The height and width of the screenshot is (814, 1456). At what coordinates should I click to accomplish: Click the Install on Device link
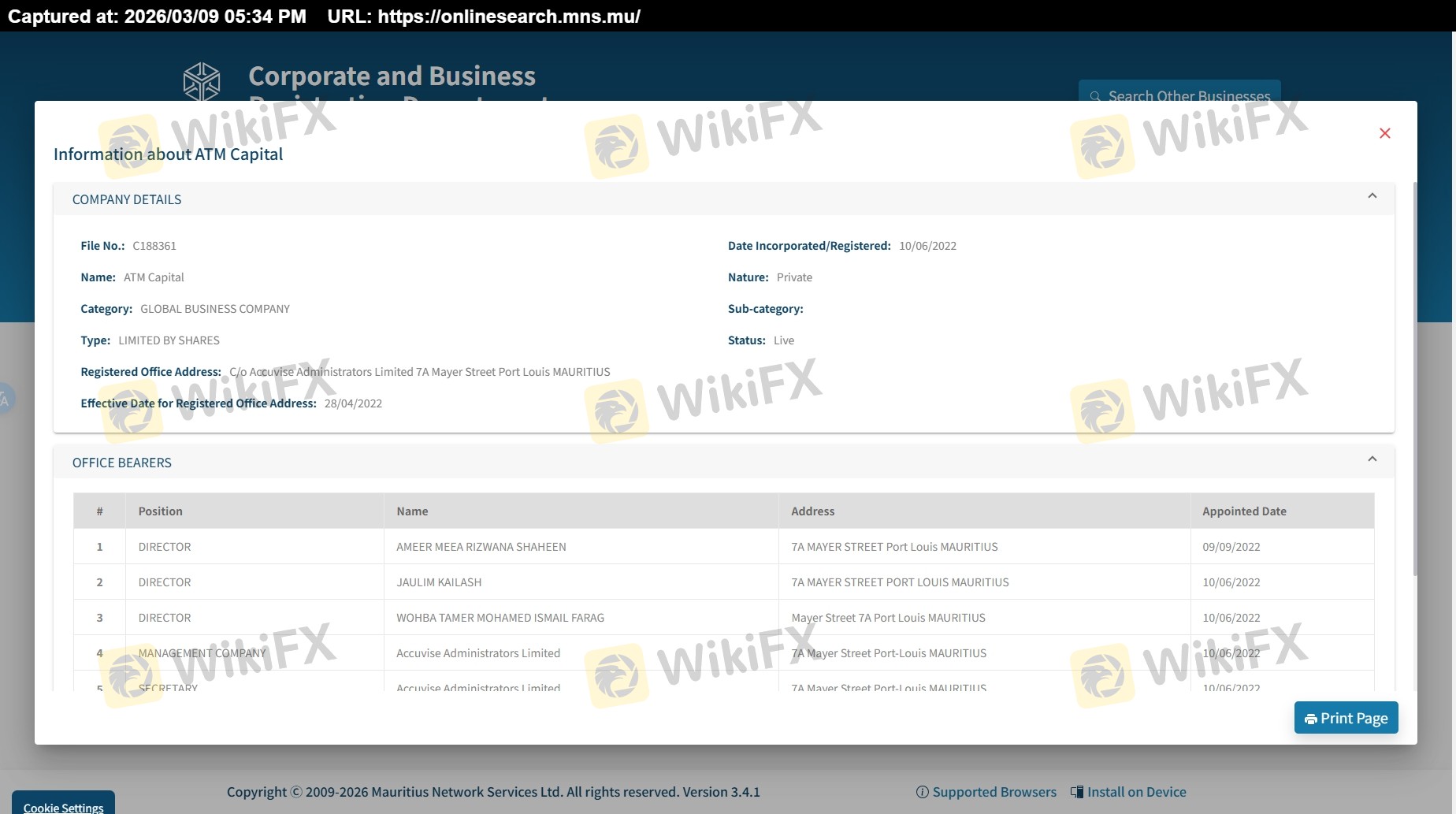pos(1136,792)
